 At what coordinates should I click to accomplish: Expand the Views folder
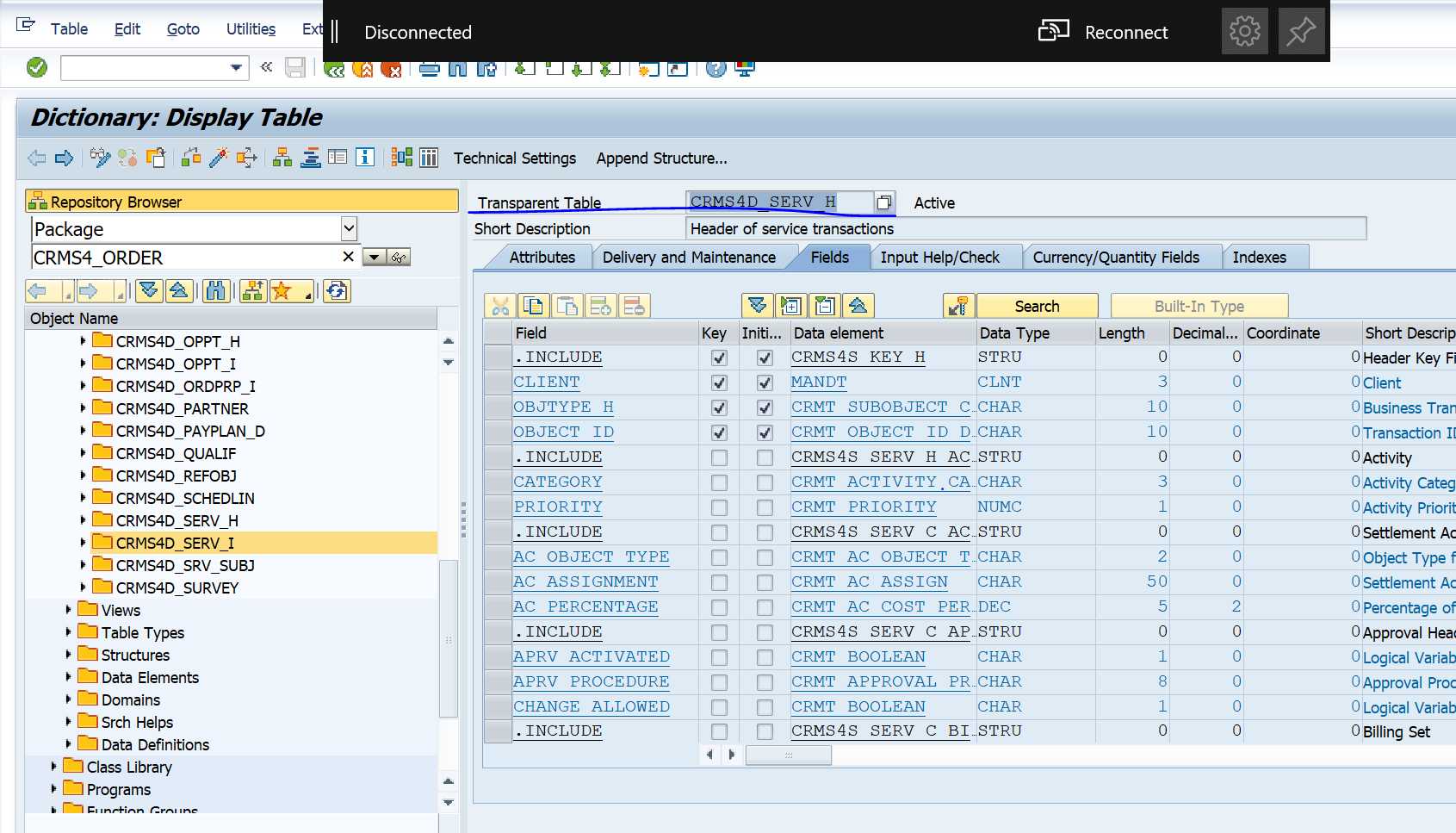(68, 610)
